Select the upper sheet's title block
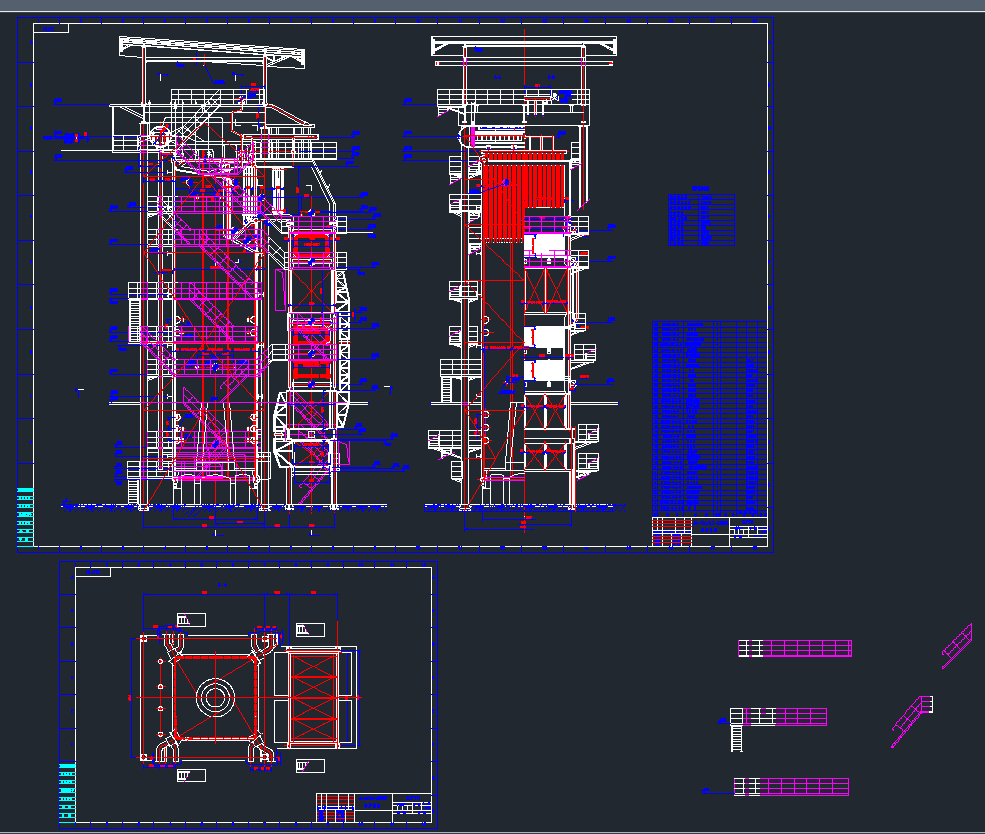The width and height of the screenshot is (985, 834). coord(709,532)
